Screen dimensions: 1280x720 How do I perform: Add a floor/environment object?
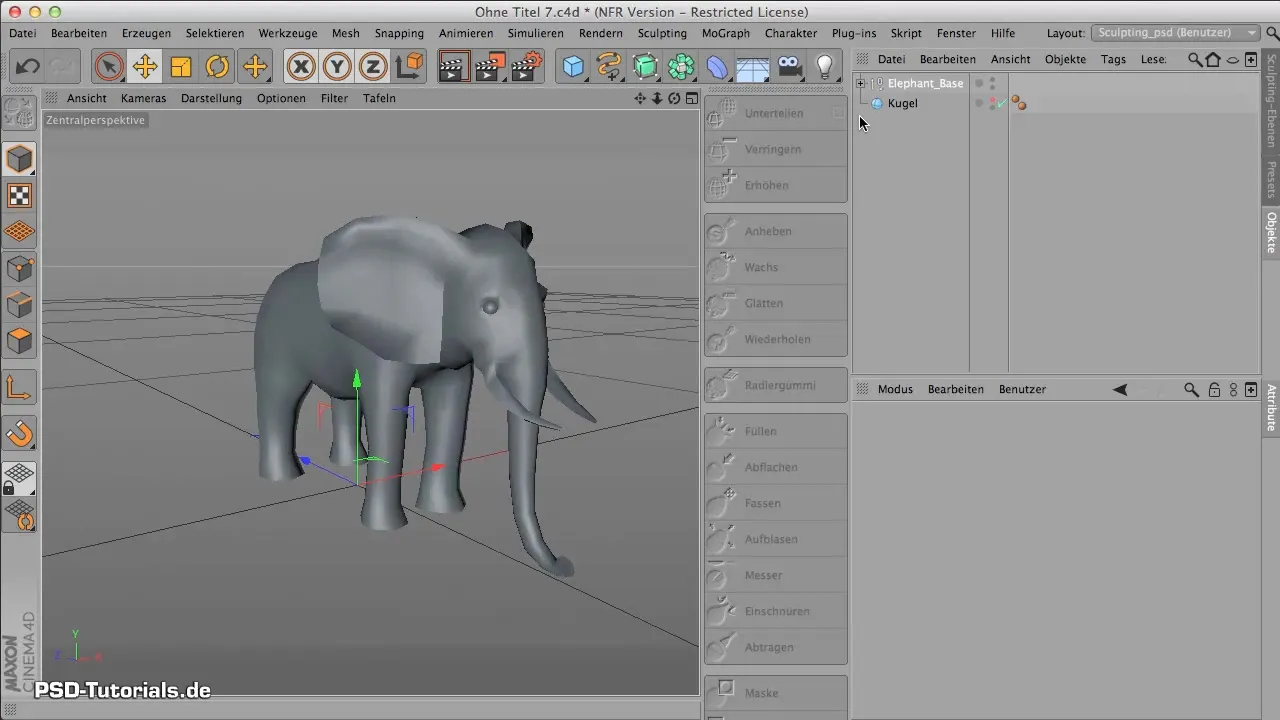pyautogui.click(x=752, y=67)
